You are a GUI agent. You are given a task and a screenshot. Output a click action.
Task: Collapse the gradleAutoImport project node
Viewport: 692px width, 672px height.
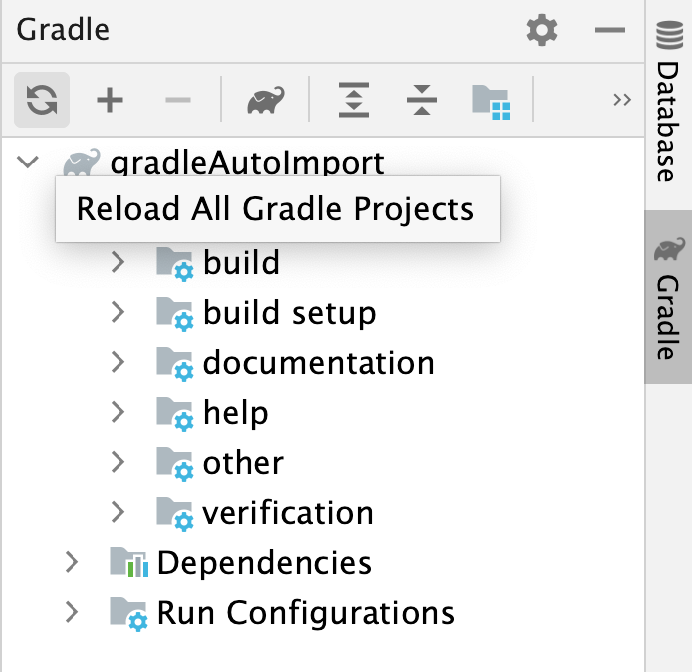pos(29,162)
